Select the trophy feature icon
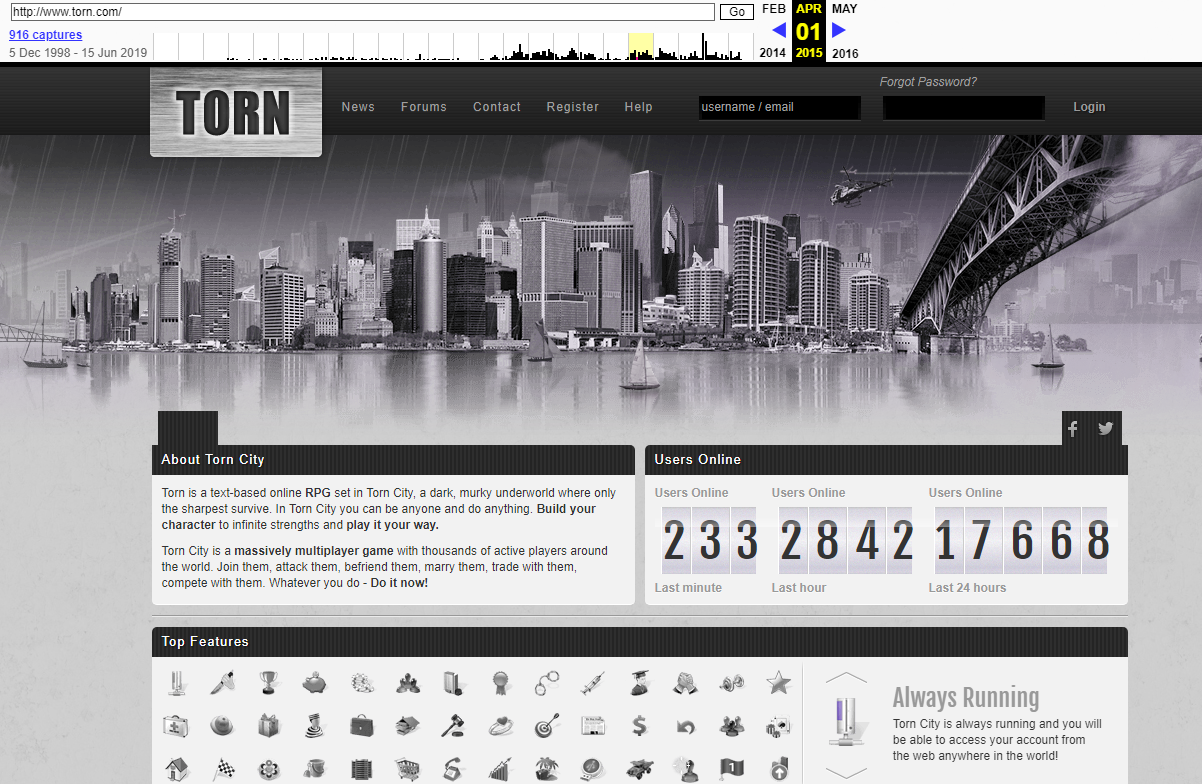 [x=268, y=683]
